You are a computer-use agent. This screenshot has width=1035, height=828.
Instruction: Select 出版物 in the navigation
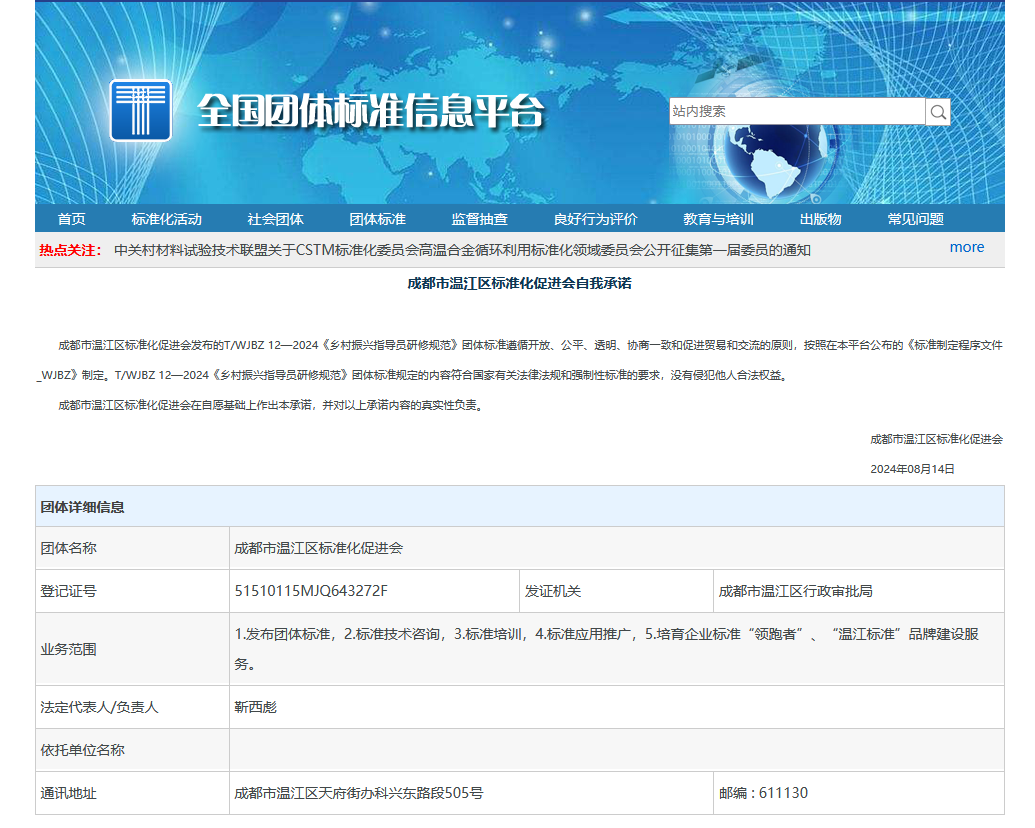click(820, 219)
